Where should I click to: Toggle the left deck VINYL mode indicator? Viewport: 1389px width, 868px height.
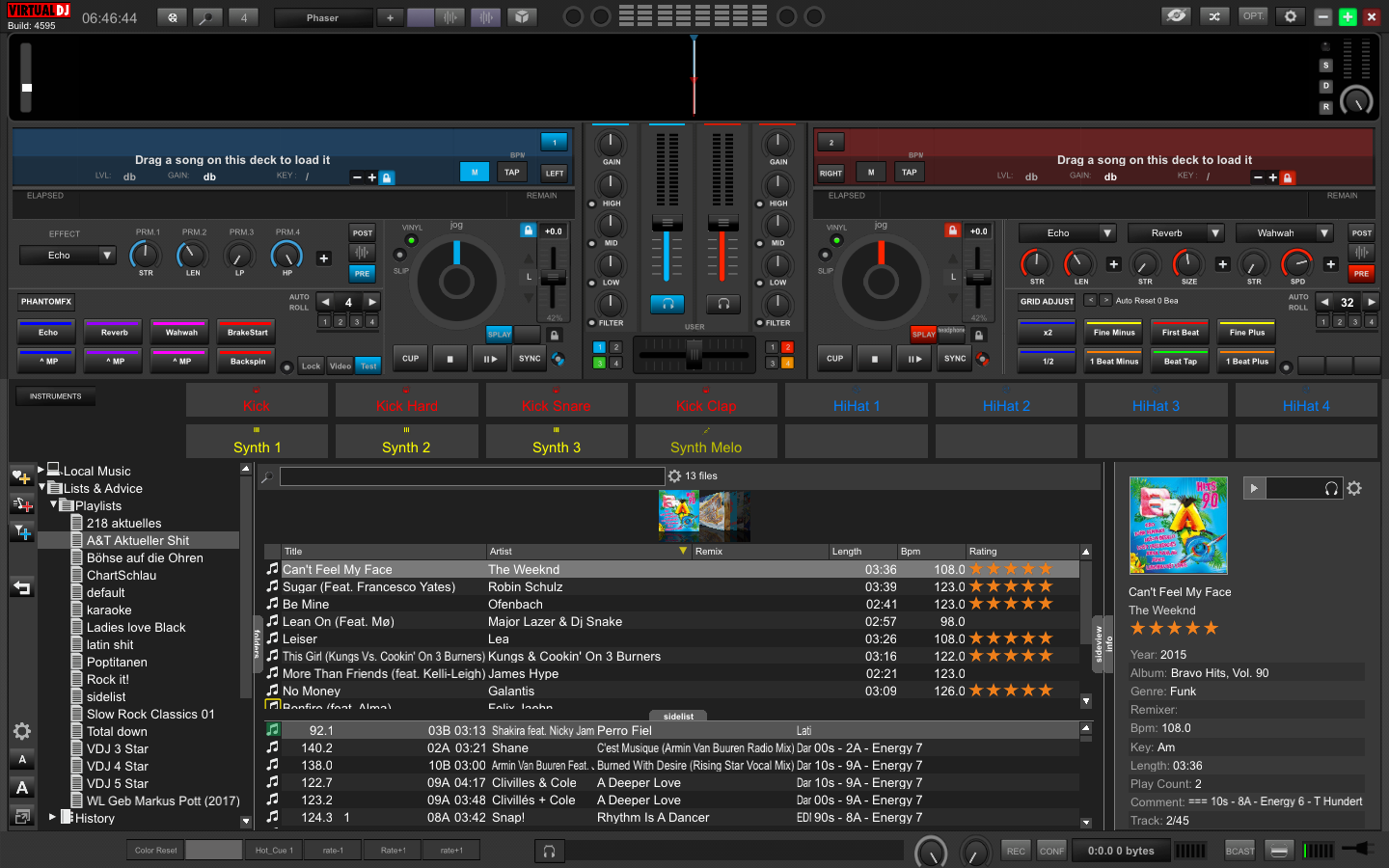(411, 240)
